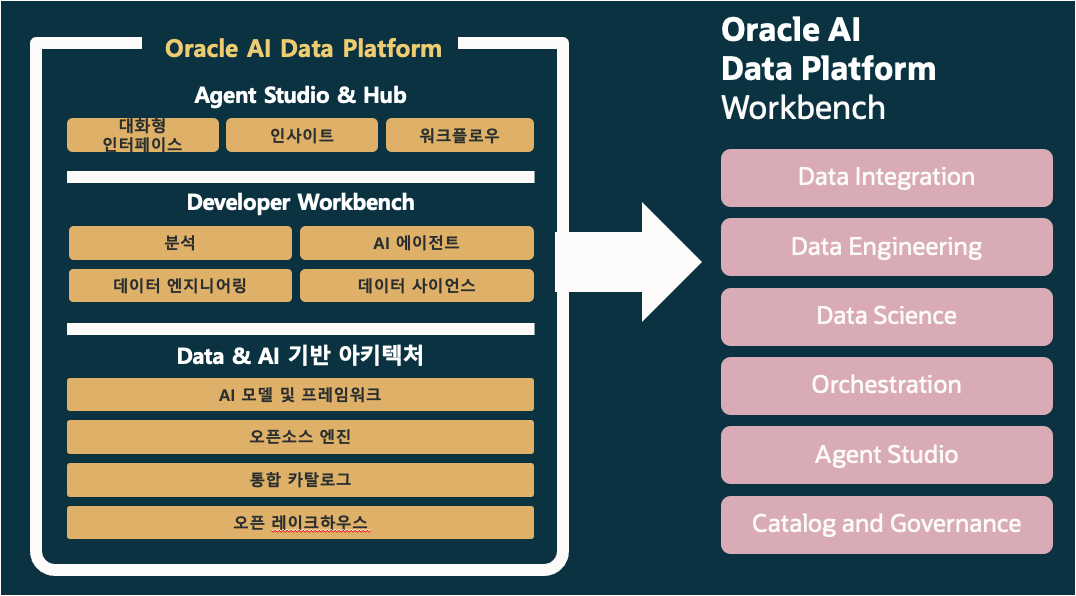This screenshot has width=1076, height=596.
Task: Click the 통합 카탈로그 bar
Action: [x=300, y=480]
